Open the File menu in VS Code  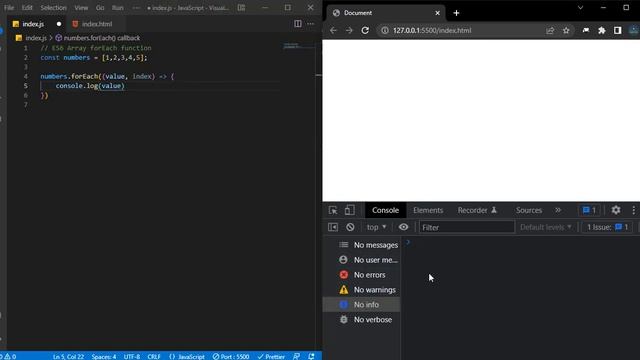click(x=9, y=8)
